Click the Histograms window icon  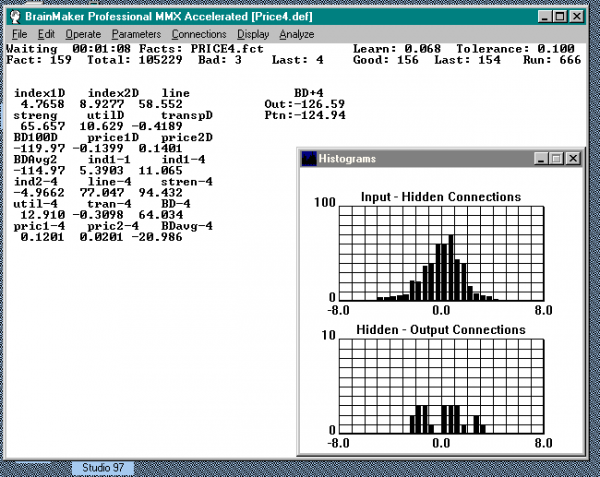coord(309,159)
